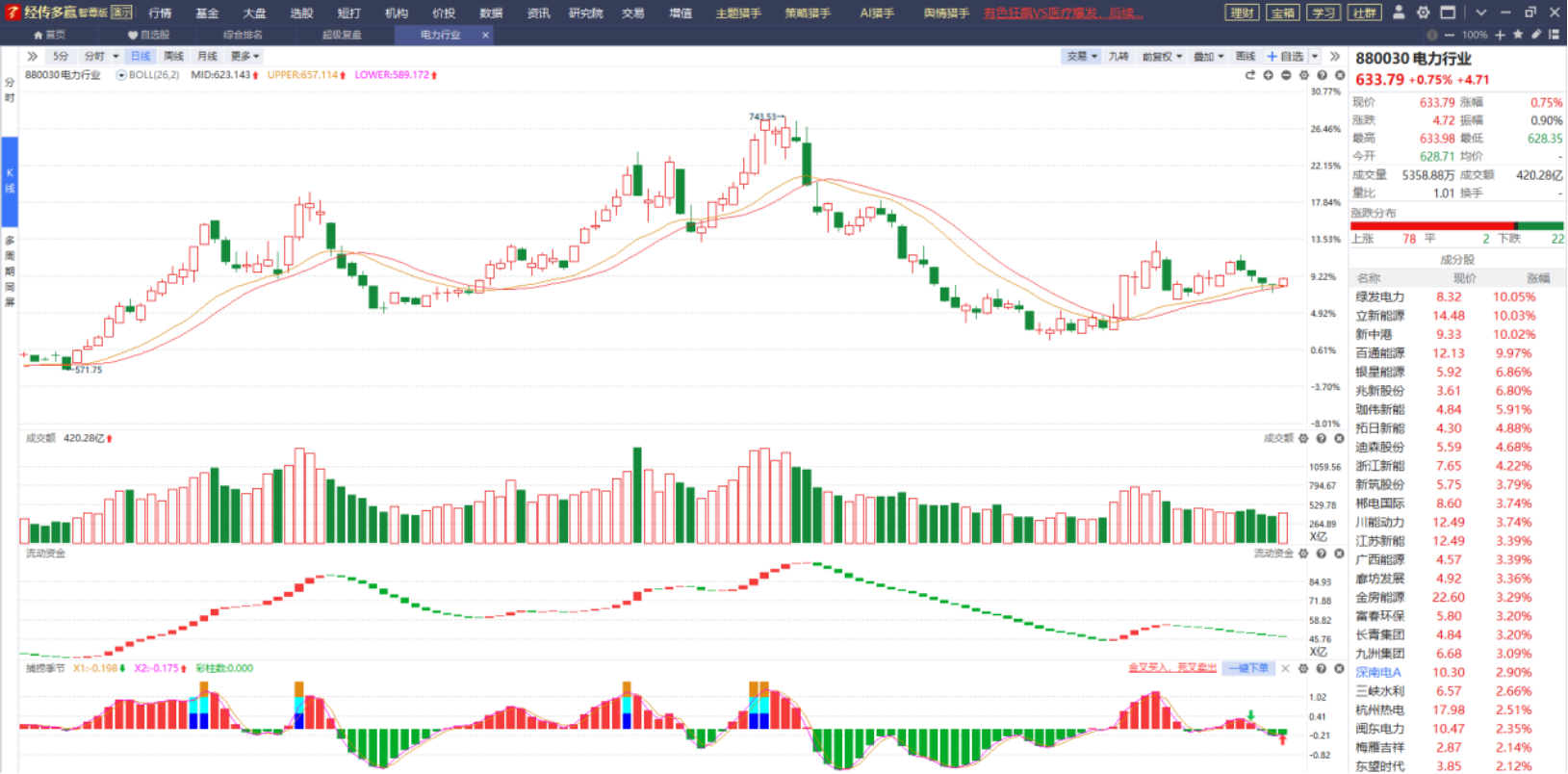Screen dimensions: 1568x774
Task: Click the chart zoom-out minus icon
Action: [x=1286, y=75]
